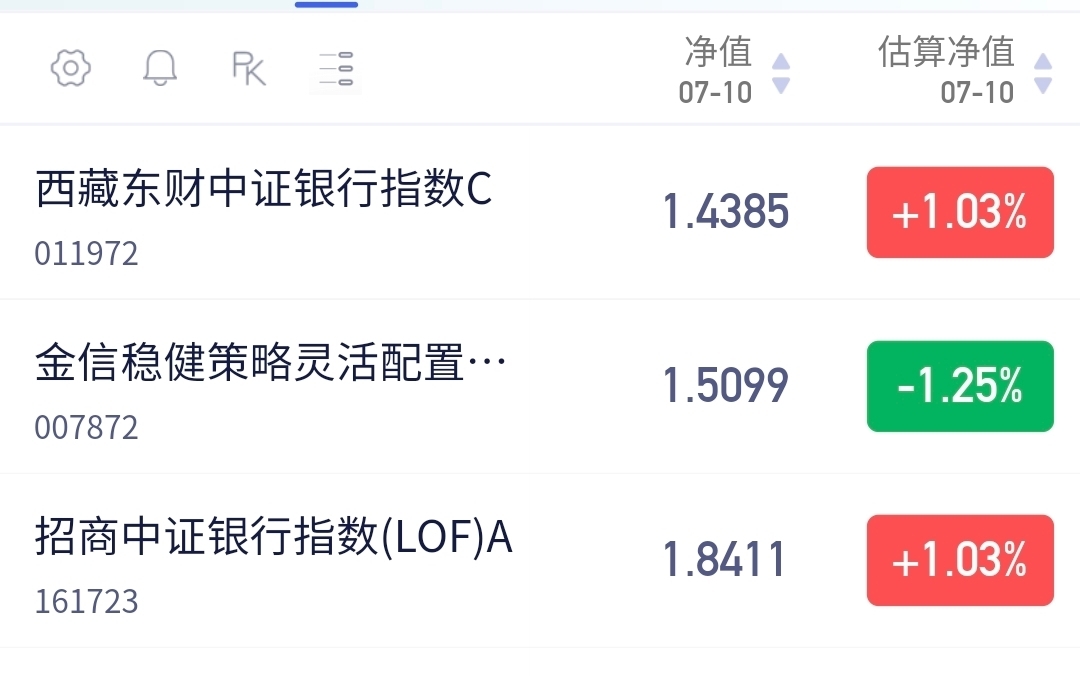Open the list filter options icon
This screenshot has width=1080, height=676.
coord(335,68)
